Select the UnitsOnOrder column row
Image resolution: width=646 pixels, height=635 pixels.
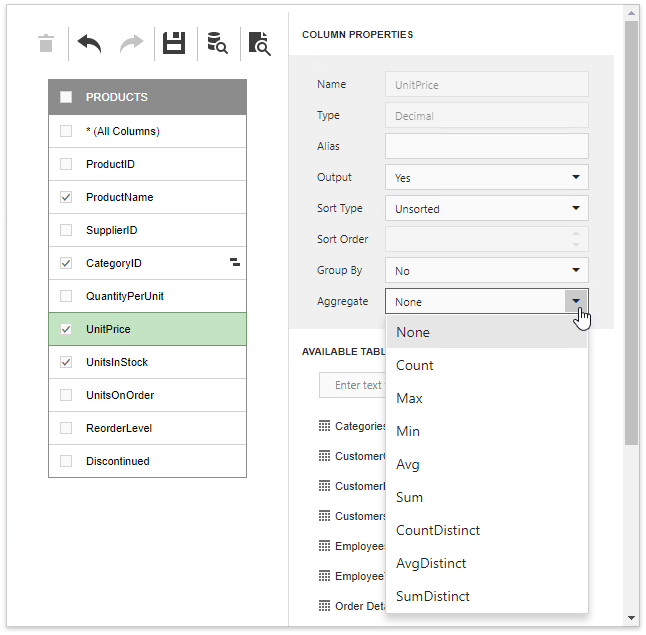[x=147, y=395]
